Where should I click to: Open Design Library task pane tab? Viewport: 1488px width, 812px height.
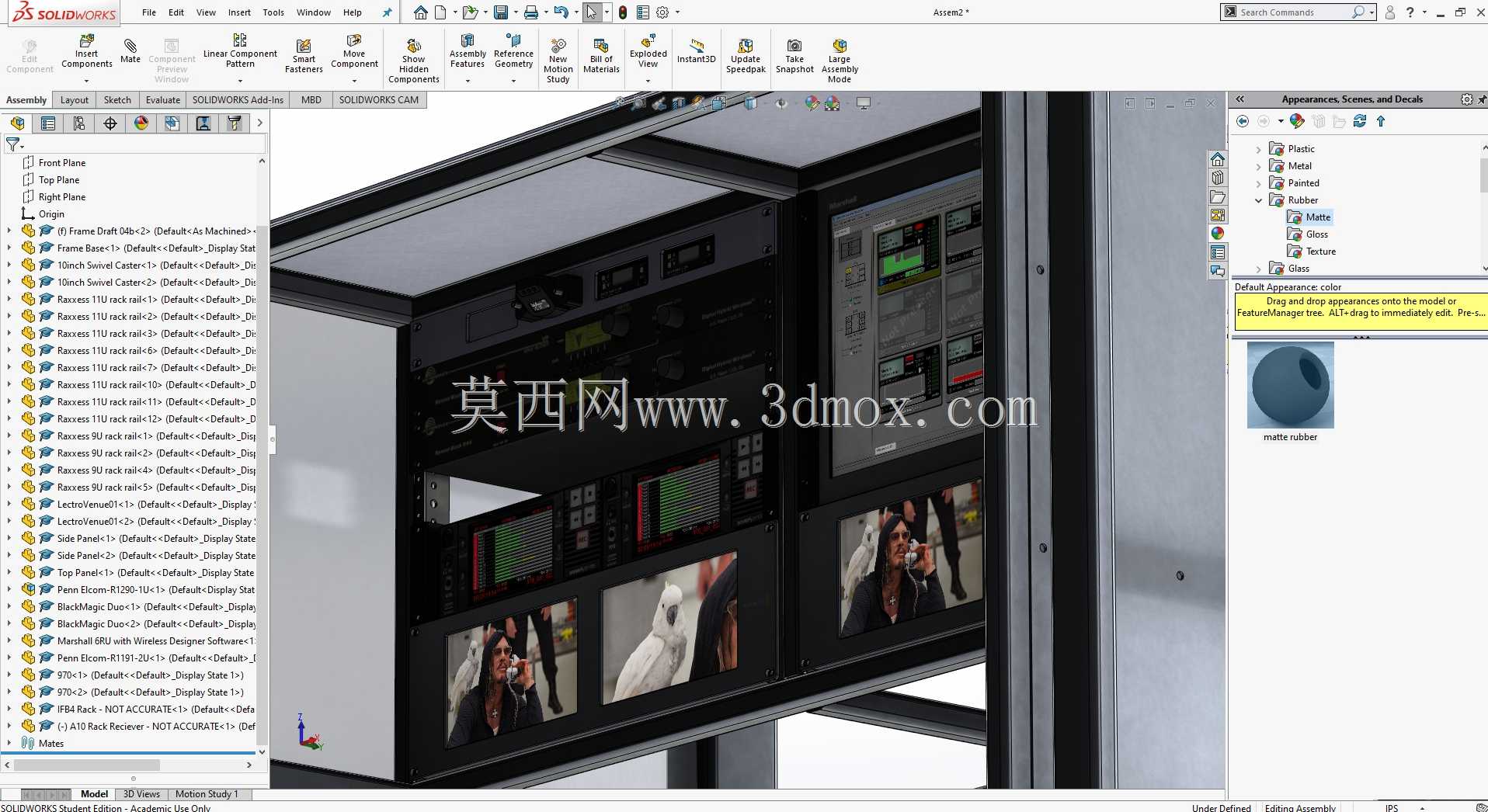[x=1218, y=178]
